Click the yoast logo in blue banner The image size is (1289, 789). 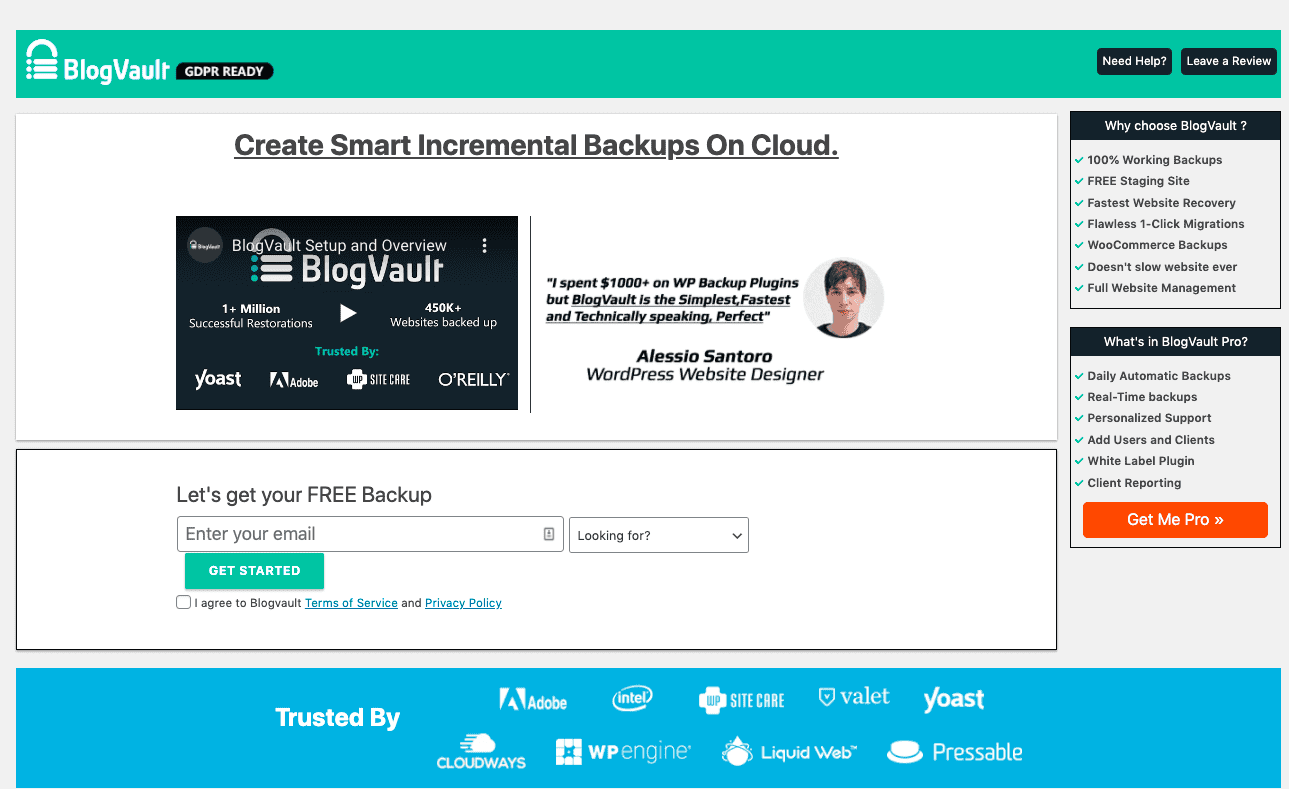(x=953, y=699)
